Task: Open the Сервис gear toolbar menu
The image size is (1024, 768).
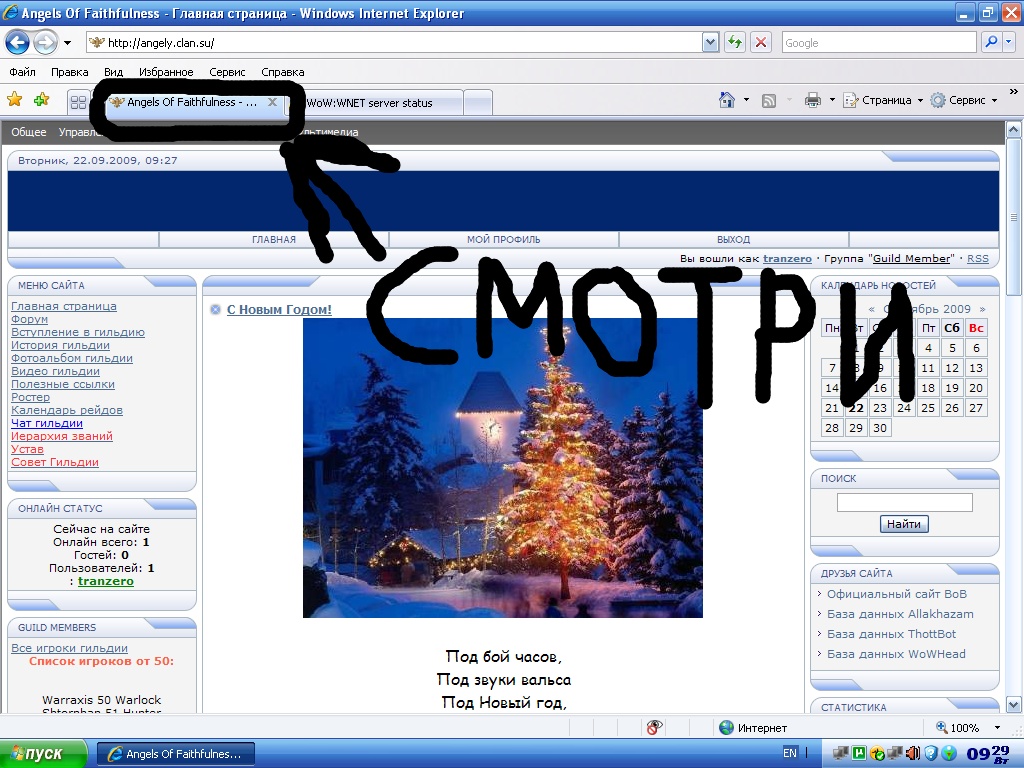Action: pyautogui.click(x=964, y=100)
